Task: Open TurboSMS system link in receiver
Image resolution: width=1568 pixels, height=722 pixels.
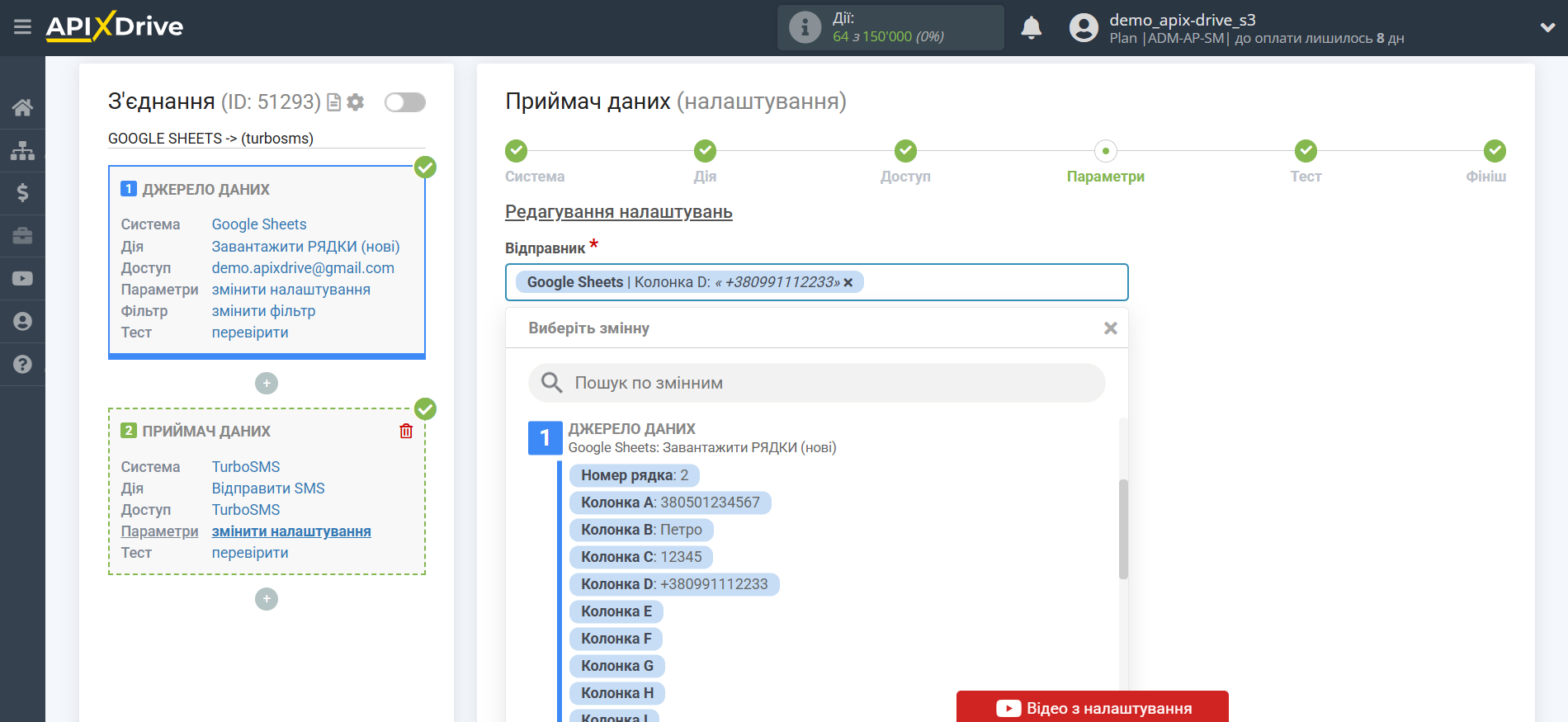Action: coord(246,467)
